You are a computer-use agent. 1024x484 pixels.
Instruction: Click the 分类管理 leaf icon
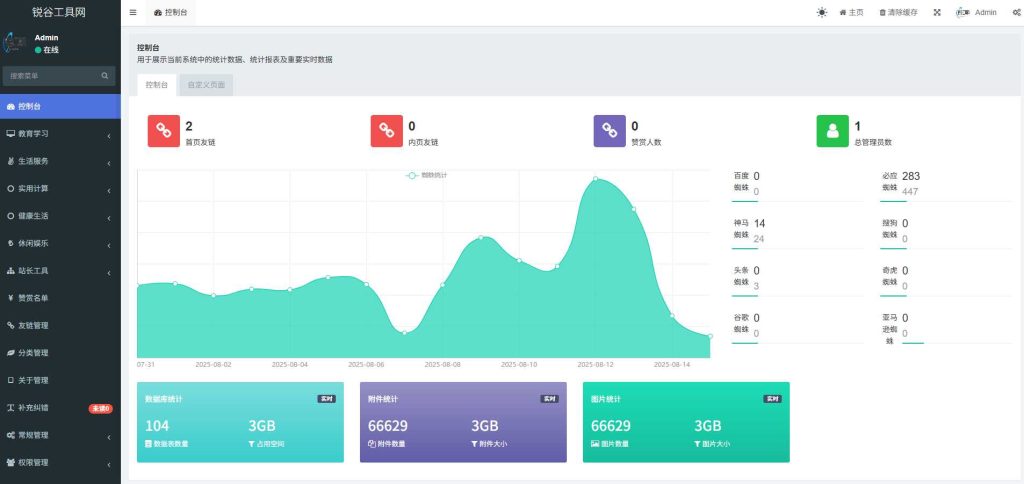point(10,353)
